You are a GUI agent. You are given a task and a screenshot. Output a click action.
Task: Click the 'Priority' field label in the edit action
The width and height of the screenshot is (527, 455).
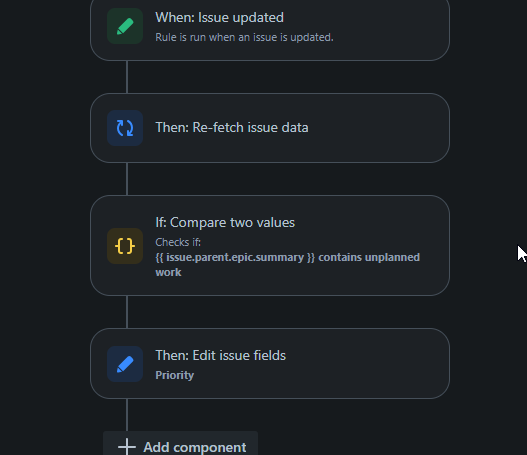coord(174,375)
